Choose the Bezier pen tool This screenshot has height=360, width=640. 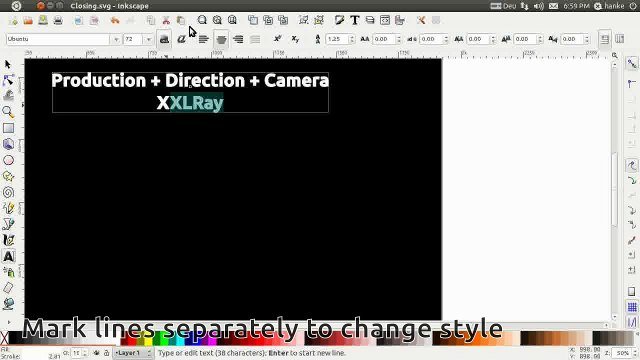tap(8, 224)
